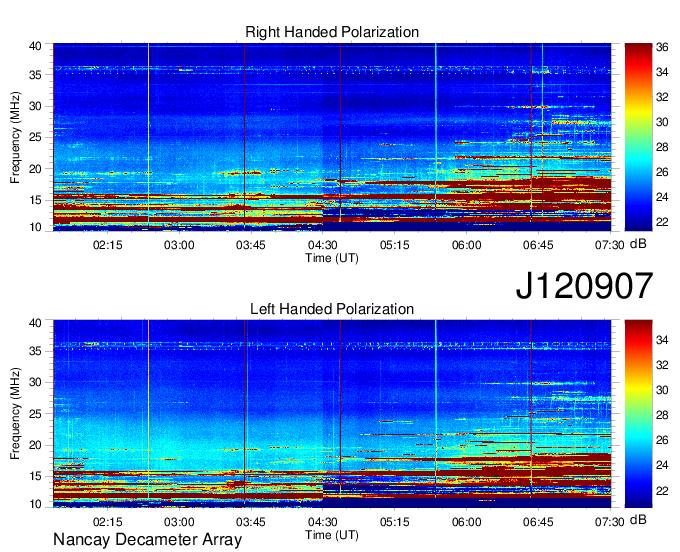Click the "Left Handed Polarization" plot title
This screenshot has height=552, width=680.
[332, 309]
